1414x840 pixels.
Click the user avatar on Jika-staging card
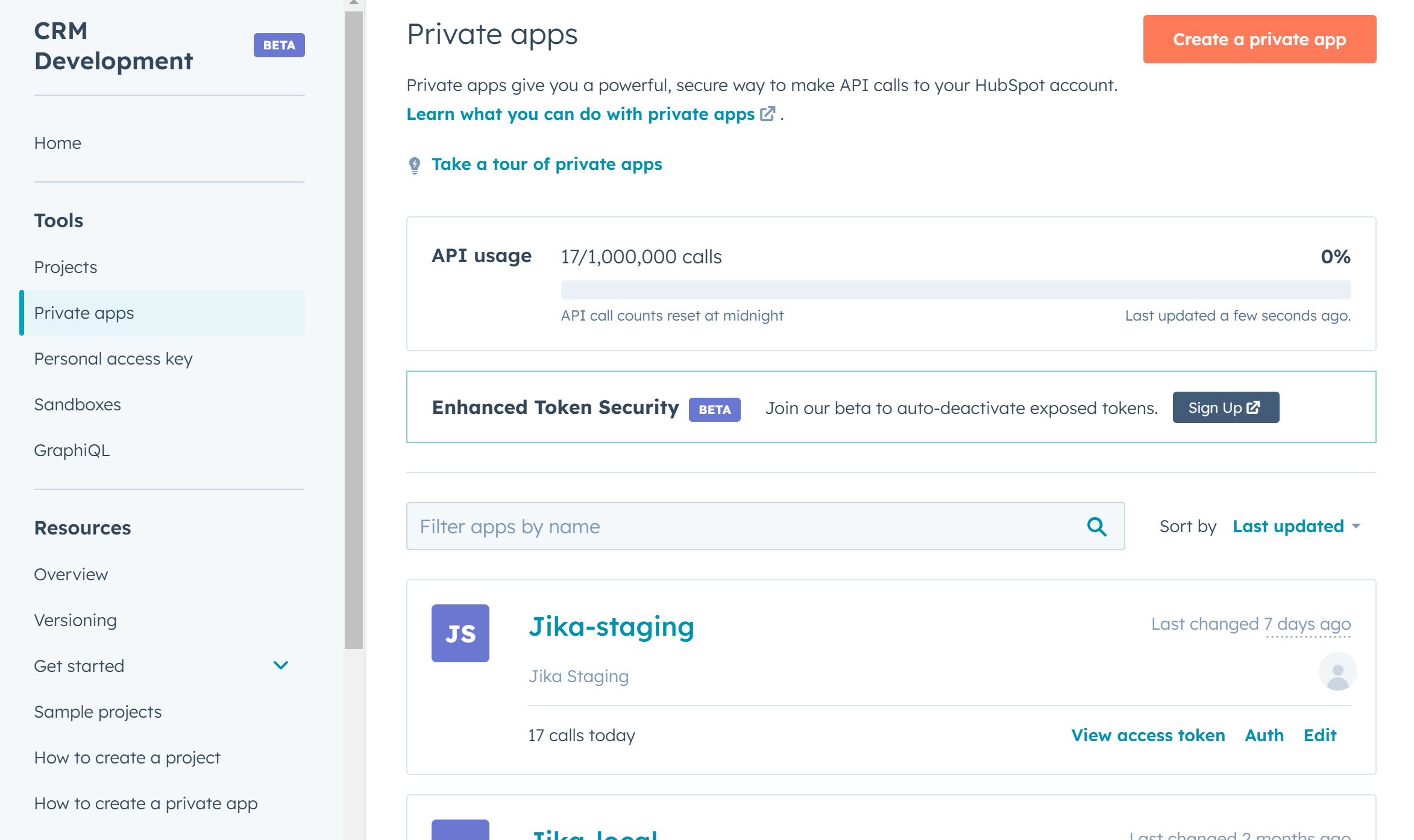point(1337,671)
